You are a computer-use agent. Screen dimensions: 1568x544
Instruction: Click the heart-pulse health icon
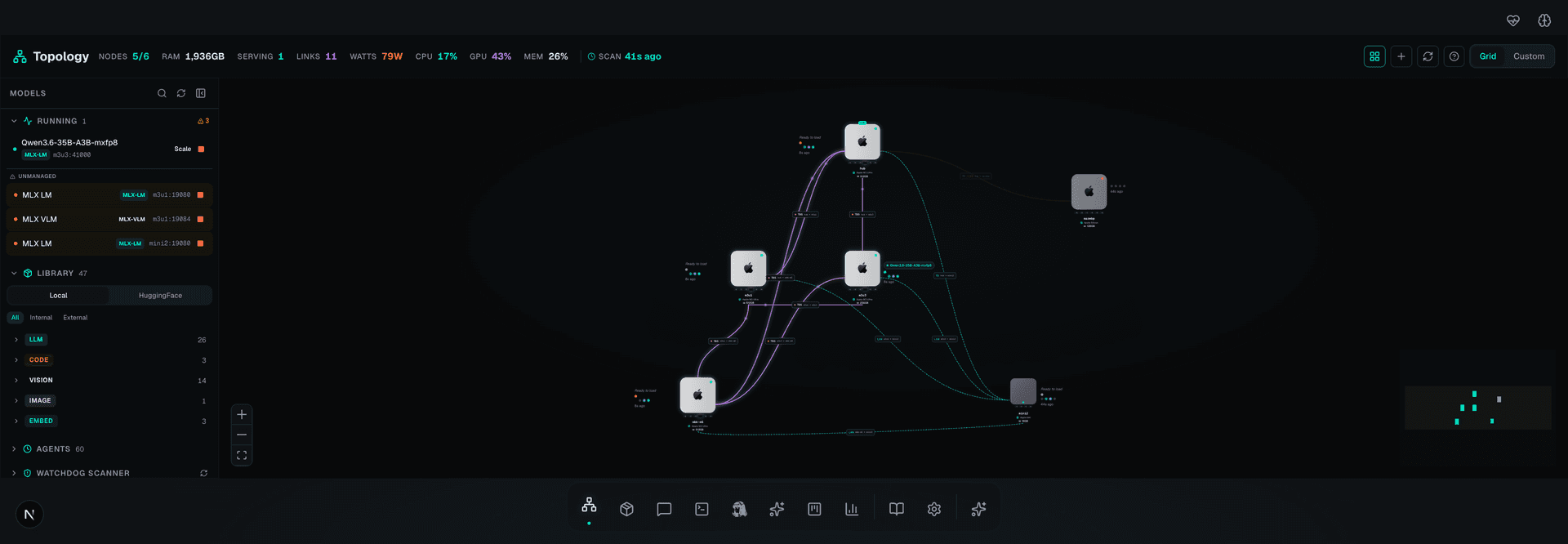click(x=1513, y=20)
